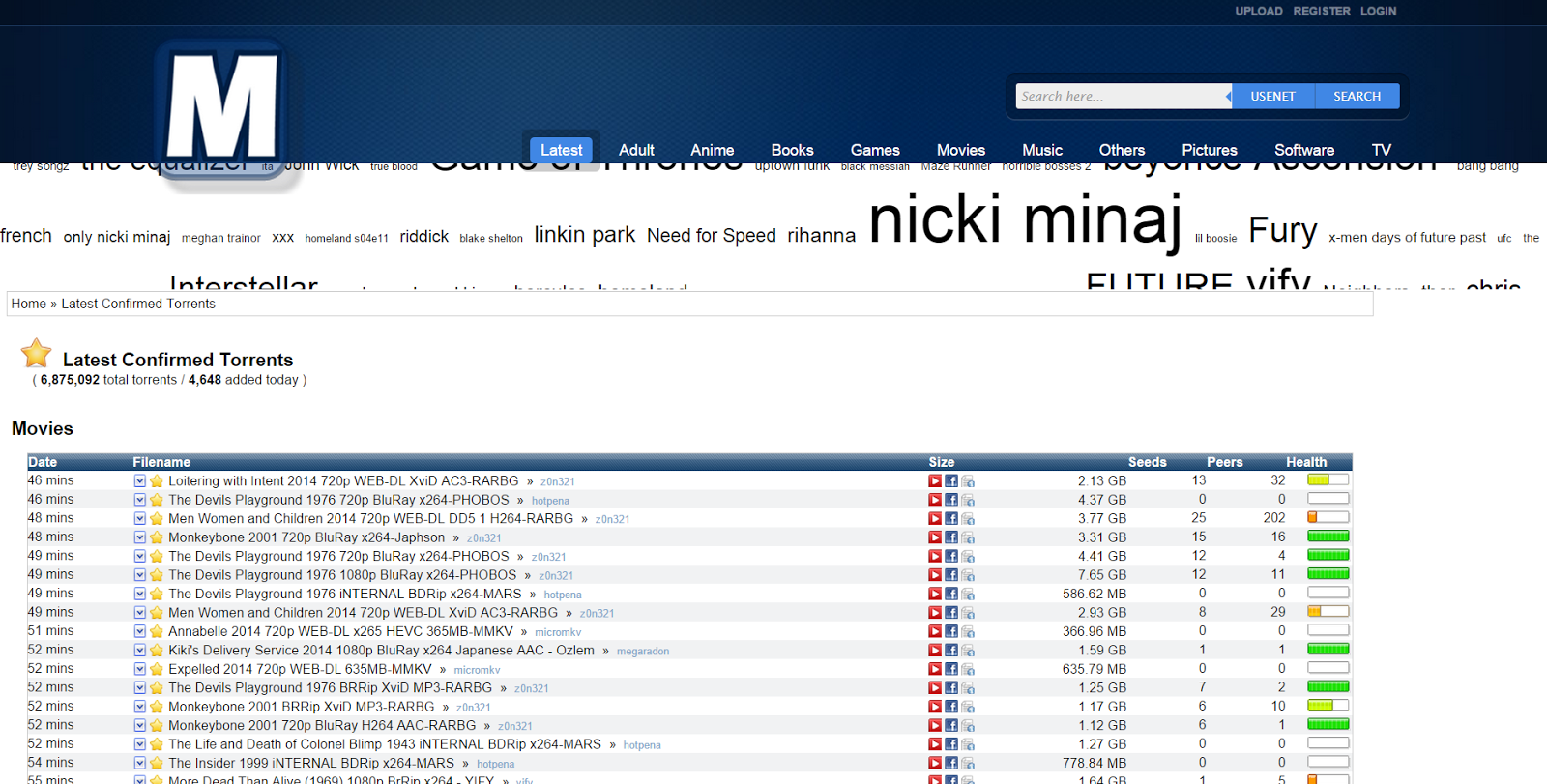The width and height of the screenshot is (1547, 784).
Task: Click the gold star beside Annabelle 2014
Action: (157, 631)
